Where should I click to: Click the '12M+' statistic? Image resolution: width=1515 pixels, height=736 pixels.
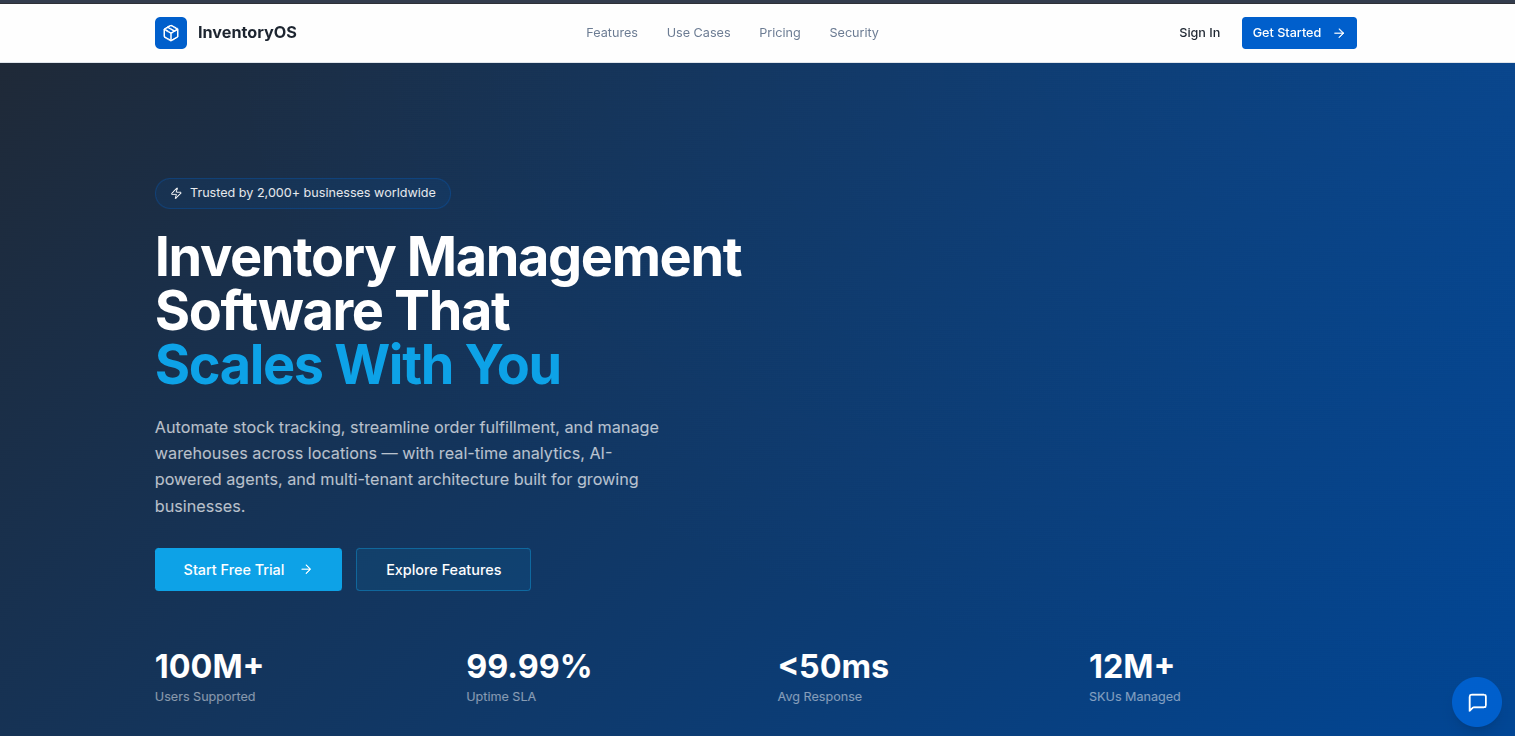pyautogui.click(x=1131, y=666)
